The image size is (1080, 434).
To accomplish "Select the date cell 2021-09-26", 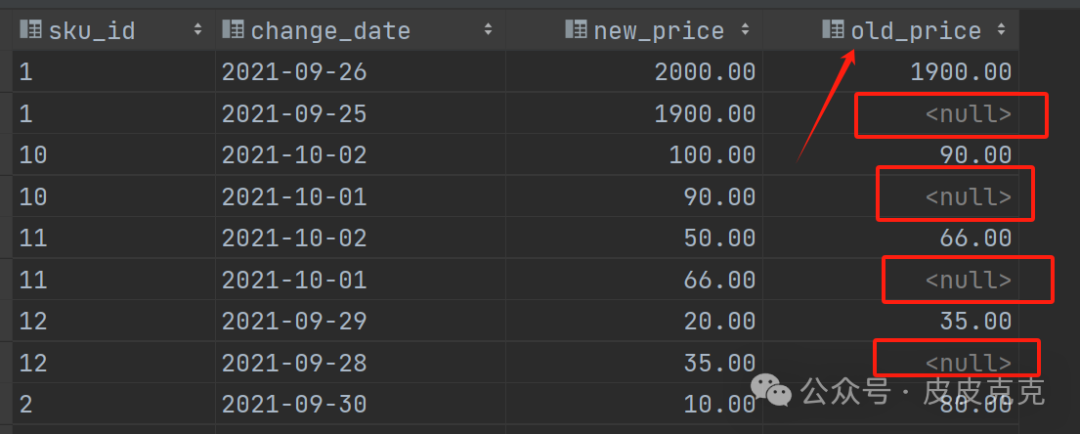I will coord(294,72).
